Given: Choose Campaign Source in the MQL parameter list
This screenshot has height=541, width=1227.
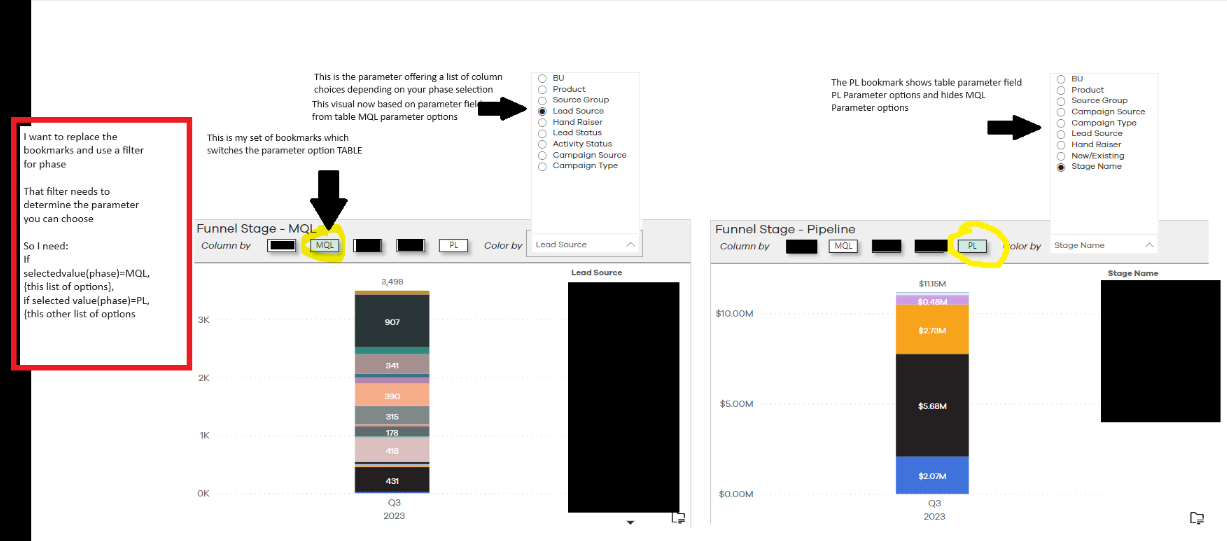Looking at the screenshot, I should pyautogui.click(x=542, y=155).
